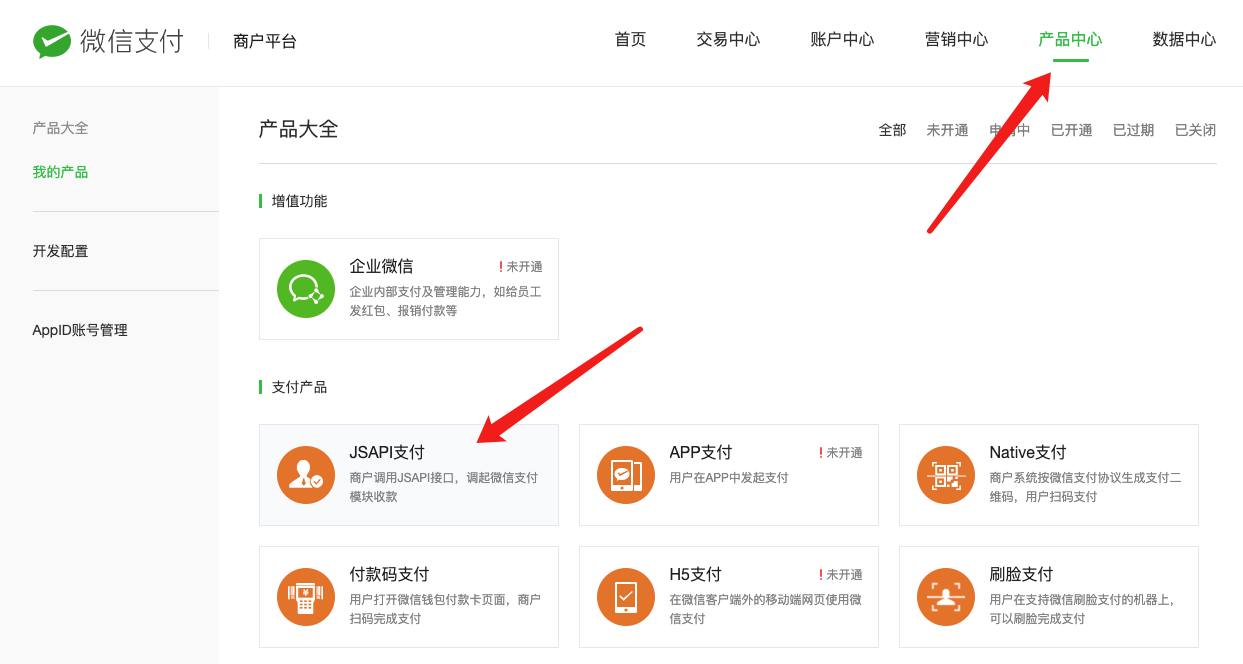
Task: Open AppID账号管理 in the sidebar
Action: click(x=80, y=330)
